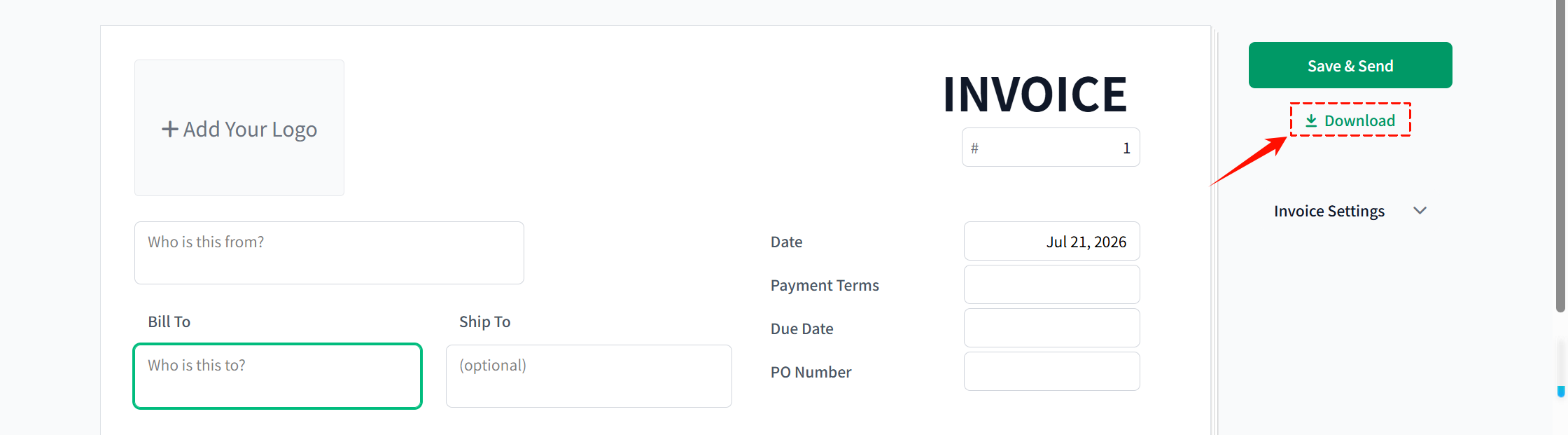Edit the invoice number field
The width and height of the screenshot is (1568, 435).
pos(1051,147)
